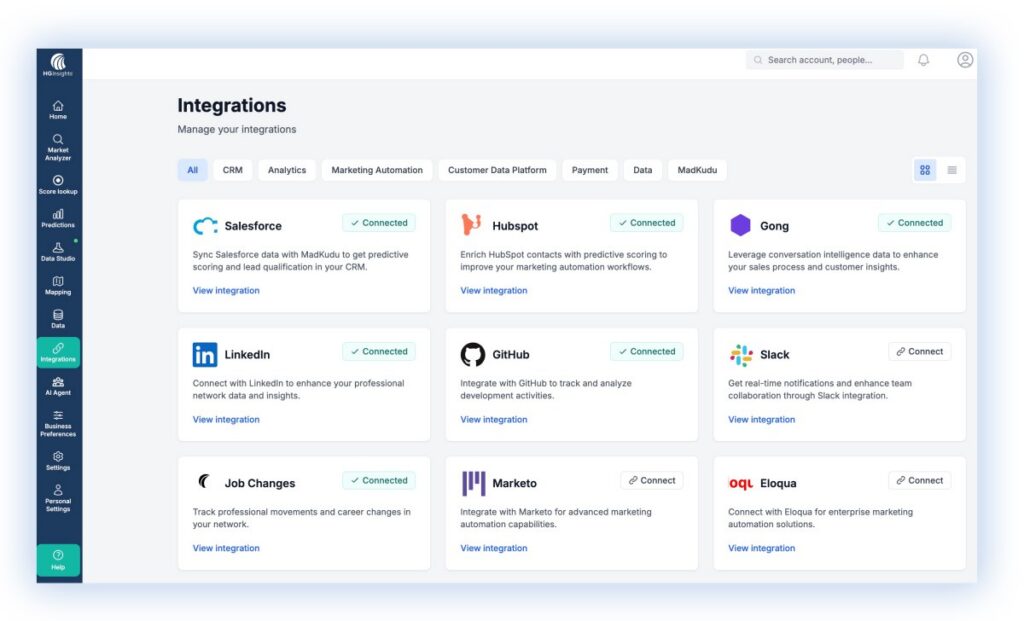
Task: Open Settings in sidebar
Action: tap(58, 461)
